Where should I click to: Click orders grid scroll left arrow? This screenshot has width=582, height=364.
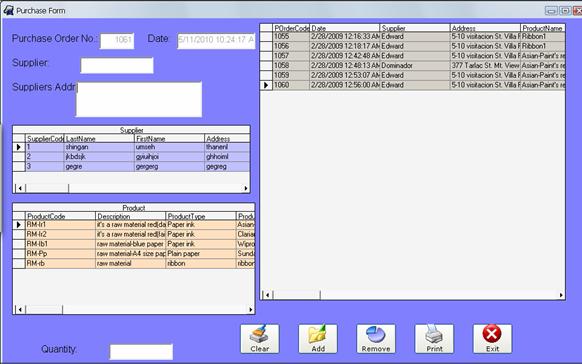(x=267, y=295)
